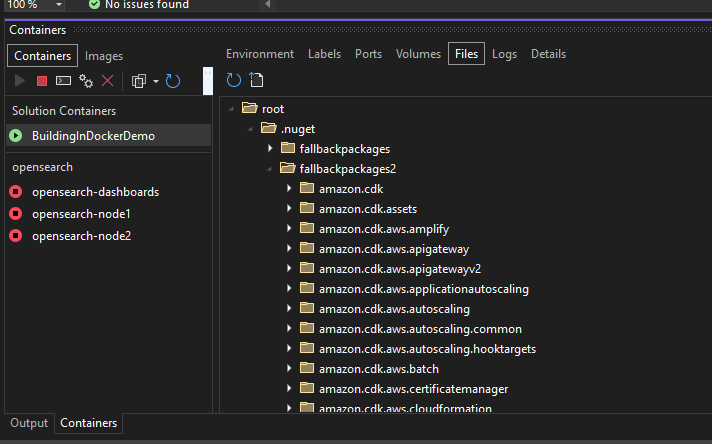Click the splitter handle beside the container toolbar

(x=208, y=81)
